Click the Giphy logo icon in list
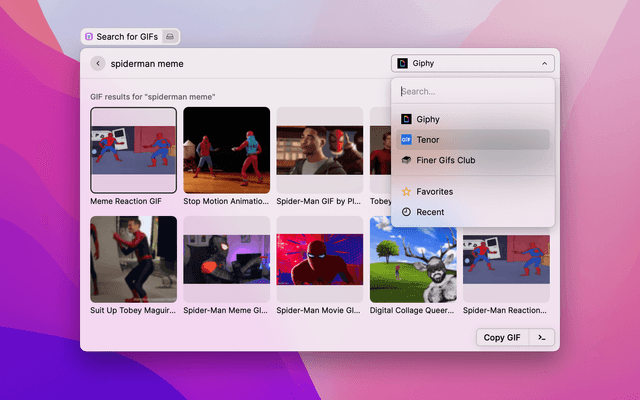Viewport: 640px width, 400px height. click(406, 119)
